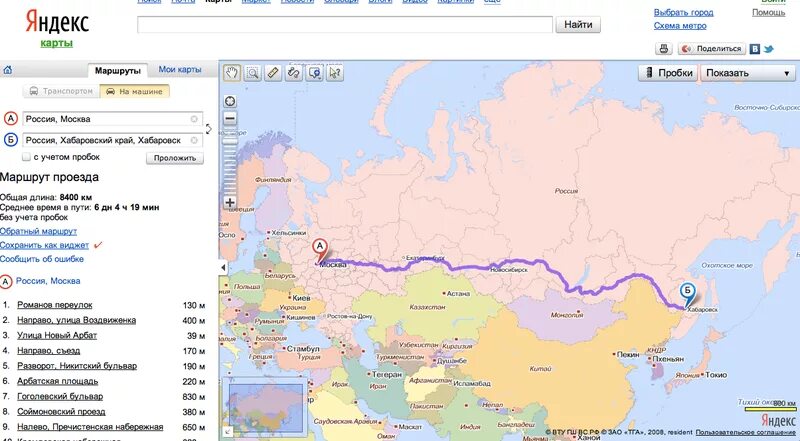This screenshot has width=800, height=441.
Task: Toggle the с учетом пробок checkbox
Action: [x=26, y=157]
